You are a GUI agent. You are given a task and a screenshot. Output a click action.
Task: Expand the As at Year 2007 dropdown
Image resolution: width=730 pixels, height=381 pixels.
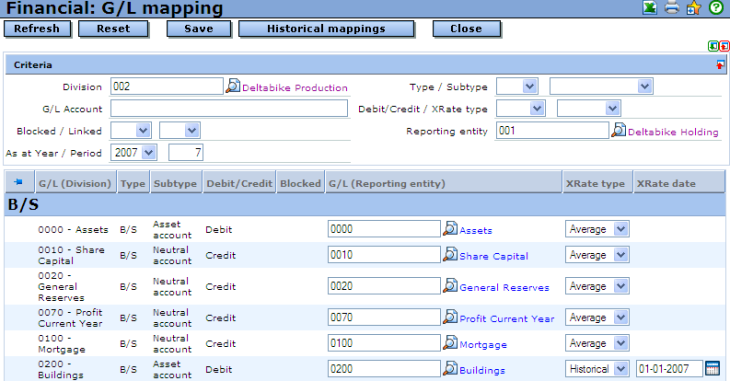(134, 152)
